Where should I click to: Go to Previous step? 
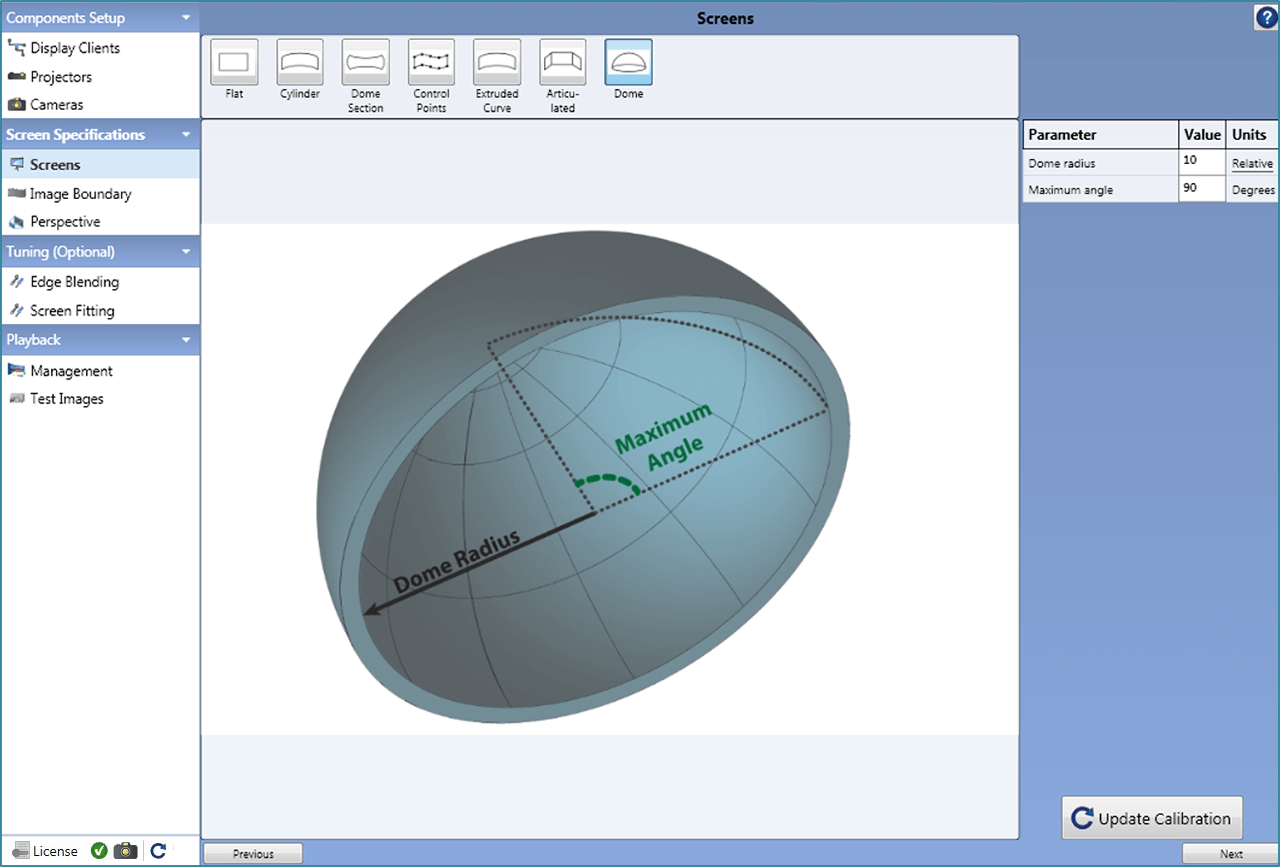pyautogui.click(x=253, y=854)
